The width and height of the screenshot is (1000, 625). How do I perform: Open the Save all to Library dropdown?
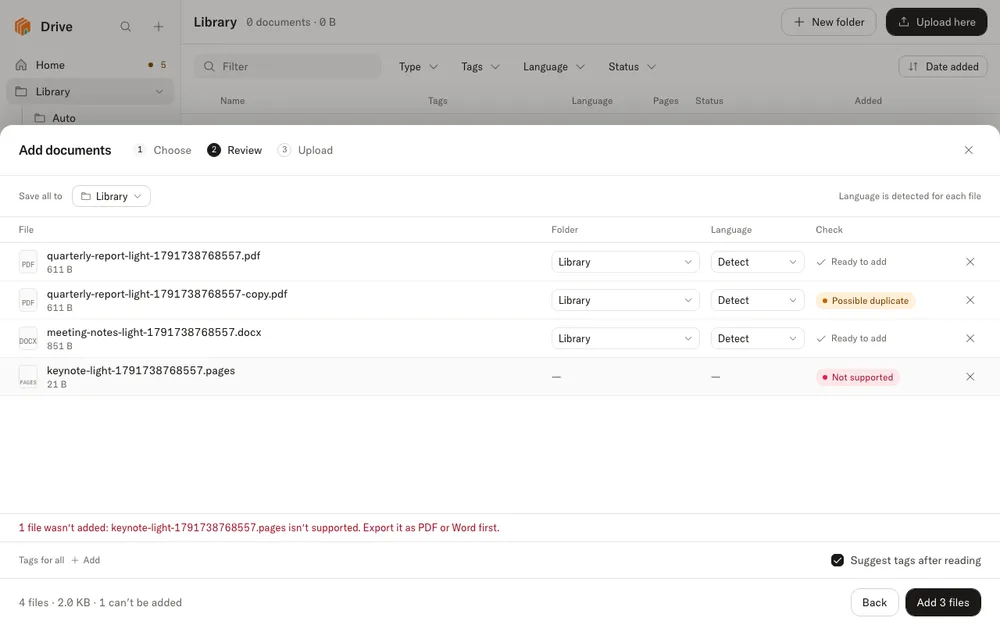112,196
